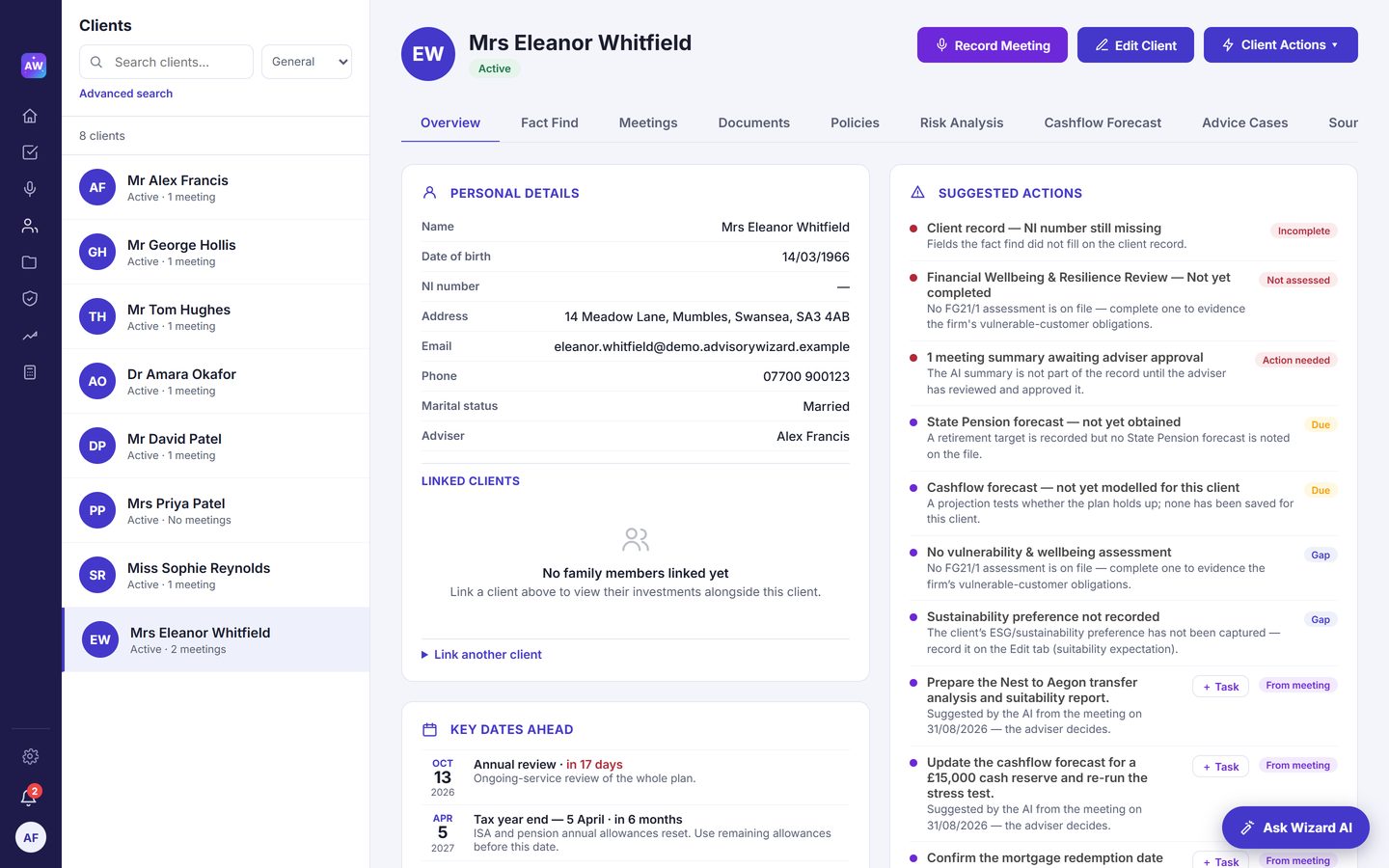Viewport: 1389px width, 868px height.
Task: Click the Annual review key date entry
Action: (636, 777)
